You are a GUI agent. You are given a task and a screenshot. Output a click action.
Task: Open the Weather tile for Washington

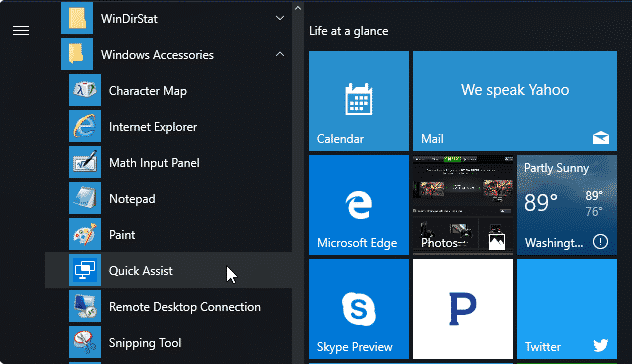(567, 205)
